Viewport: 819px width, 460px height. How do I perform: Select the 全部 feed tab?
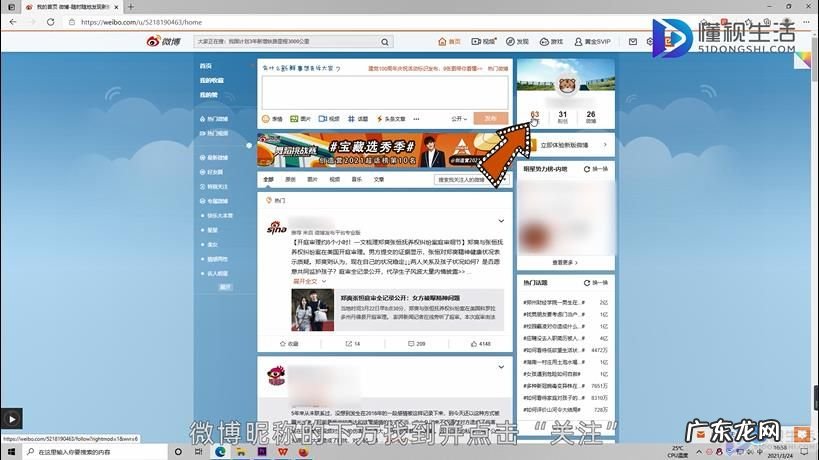tap(268, 179)
